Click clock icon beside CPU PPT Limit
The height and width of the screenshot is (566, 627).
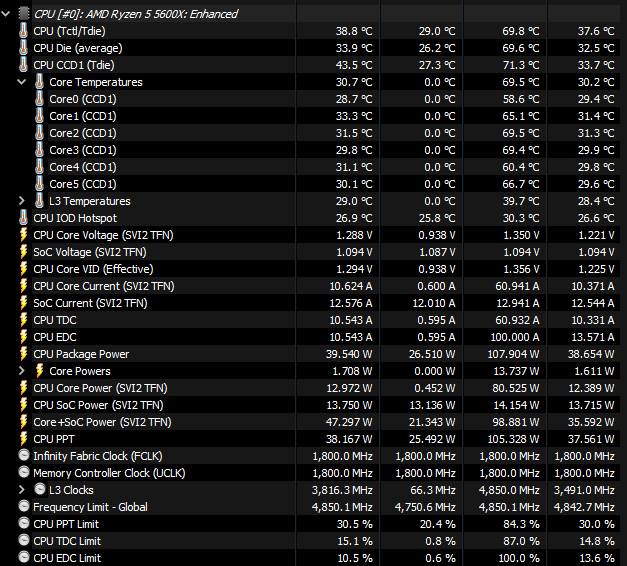coord(24,523)
